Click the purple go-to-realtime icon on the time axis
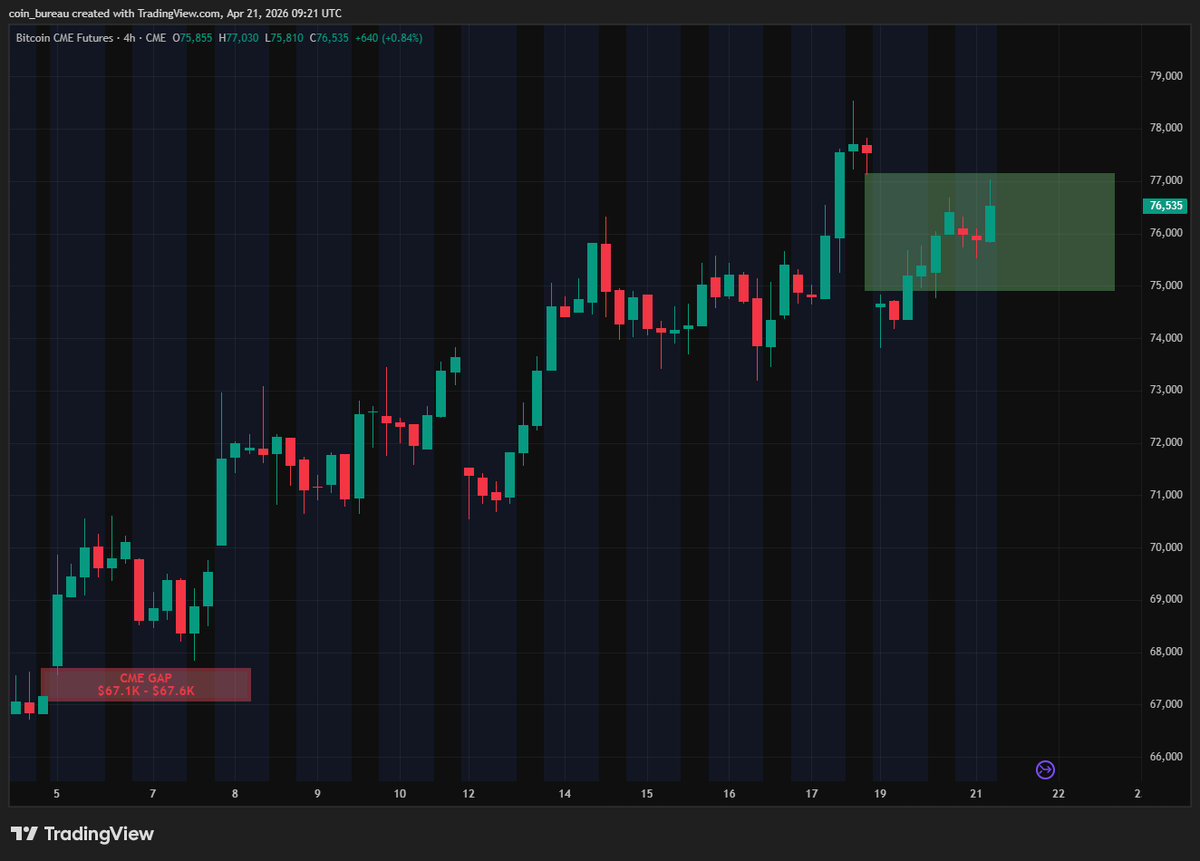The width and height of the screenshot is (1200, 861). coord(1045,769)
